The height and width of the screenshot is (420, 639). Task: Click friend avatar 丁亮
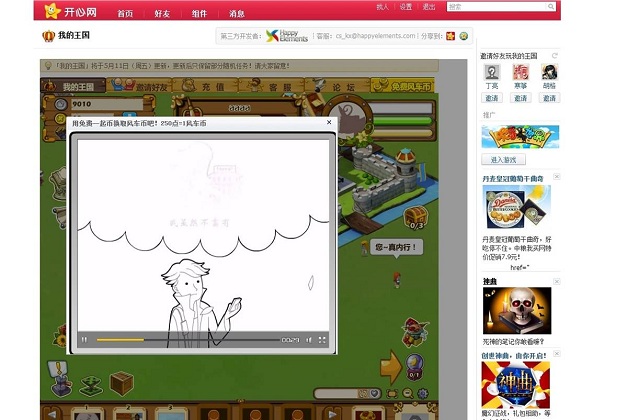coord(492,72)
